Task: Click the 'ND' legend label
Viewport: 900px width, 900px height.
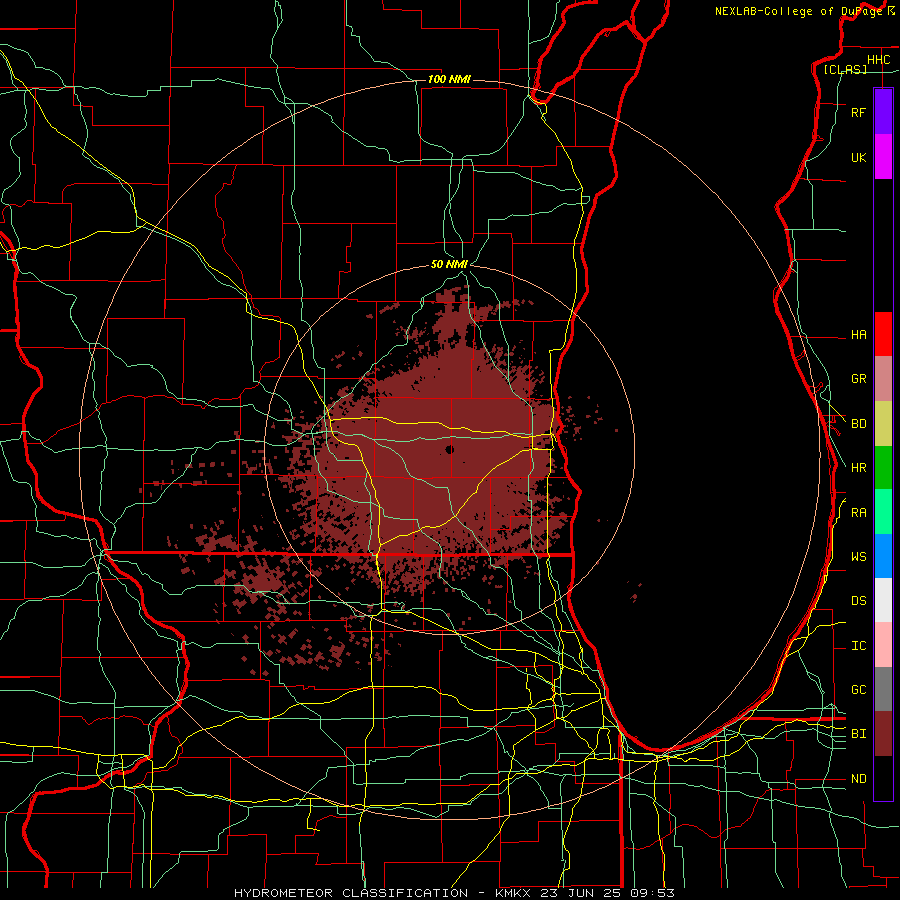Action: [x=859, y=779]
